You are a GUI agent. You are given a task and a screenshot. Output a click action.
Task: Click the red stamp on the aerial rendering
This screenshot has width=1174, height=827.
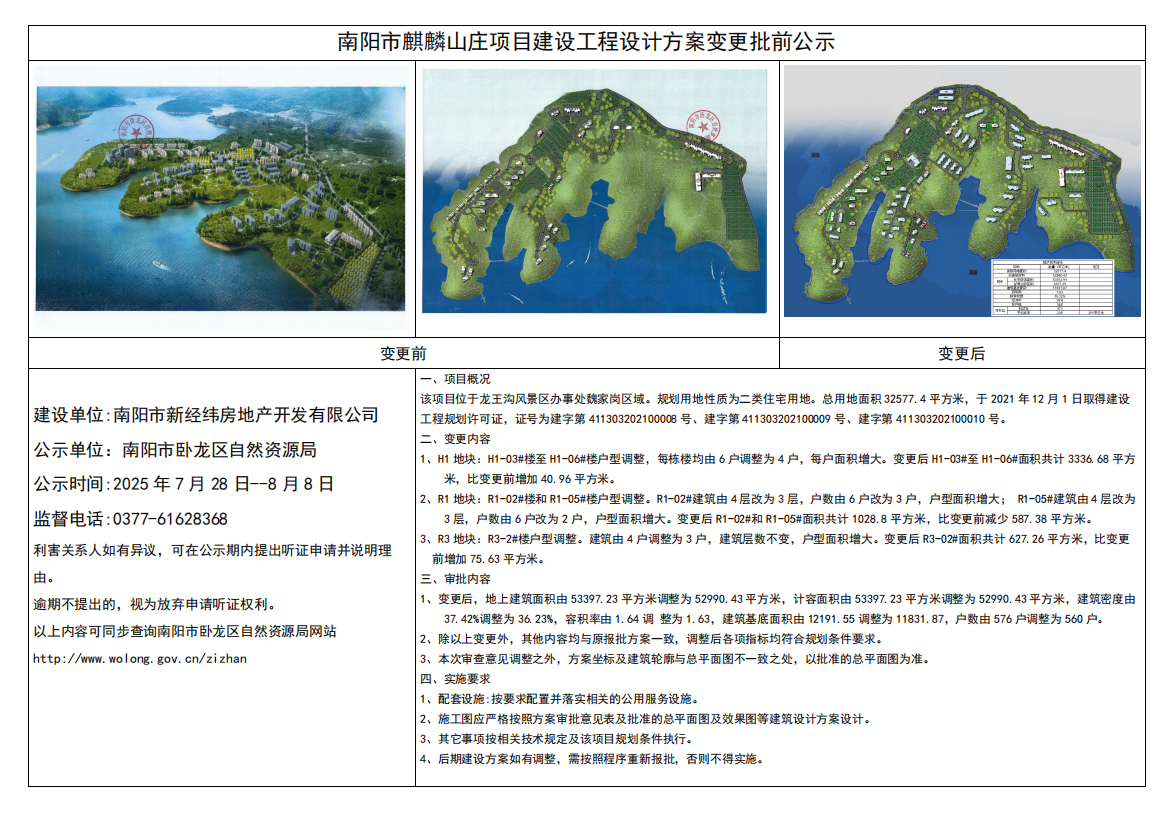point(136,130)
